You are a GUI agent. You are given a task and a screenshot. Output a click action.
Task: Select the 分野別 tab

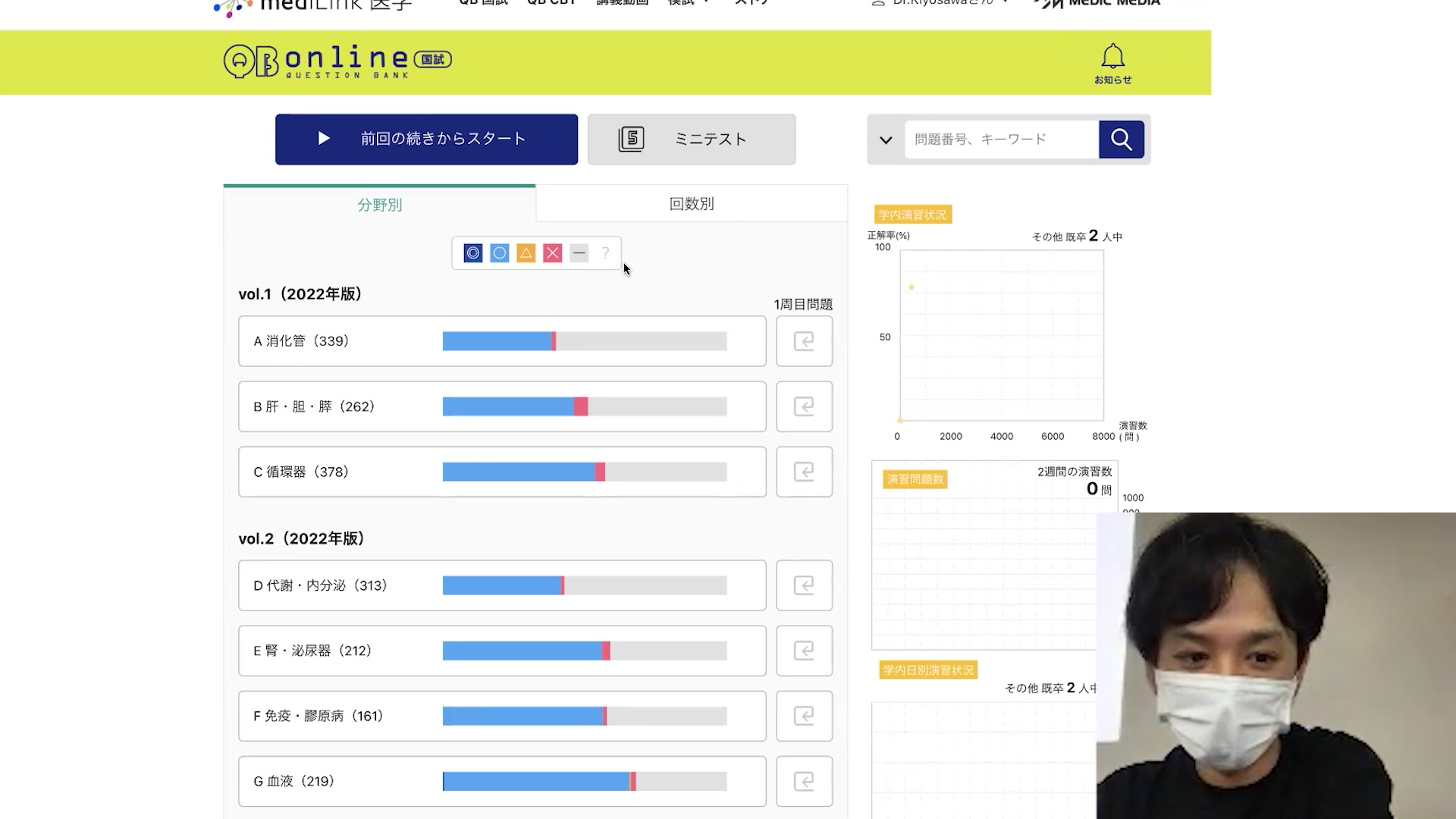click(x=379, y=205)
